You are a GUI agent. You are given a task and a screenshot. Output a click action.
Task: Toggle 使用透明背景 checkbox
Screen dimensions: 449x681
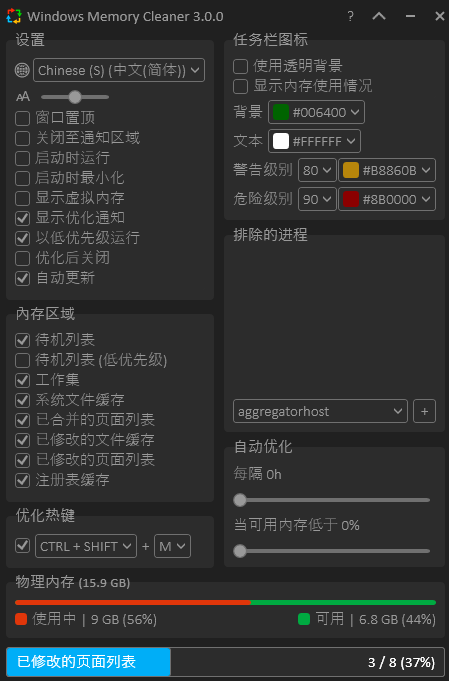(x=240, y=66)
